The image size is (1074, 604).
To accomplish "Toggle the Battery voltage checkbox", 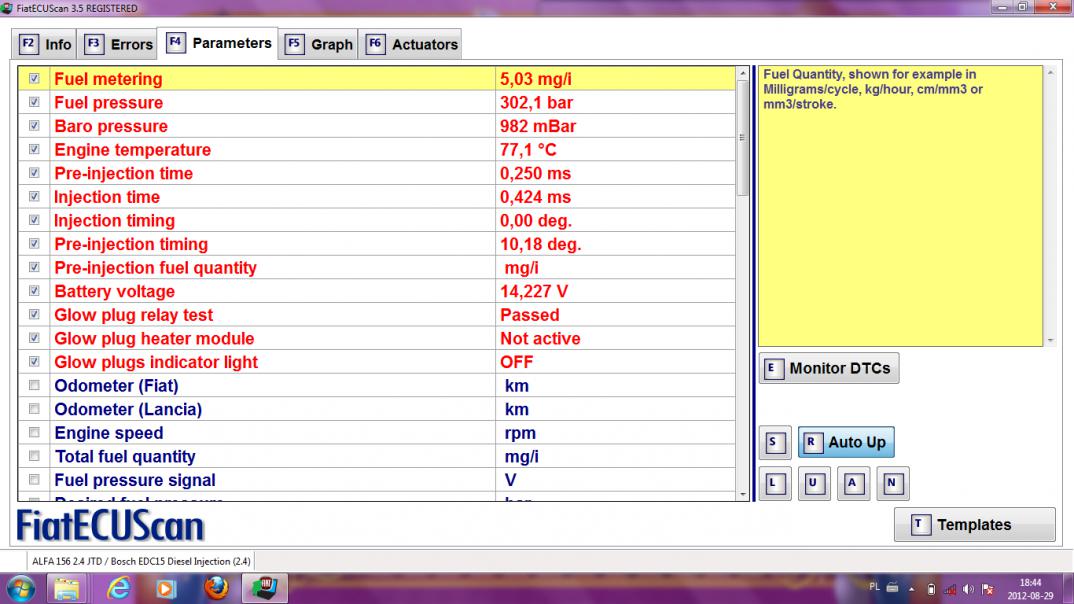I will point(34,291).
